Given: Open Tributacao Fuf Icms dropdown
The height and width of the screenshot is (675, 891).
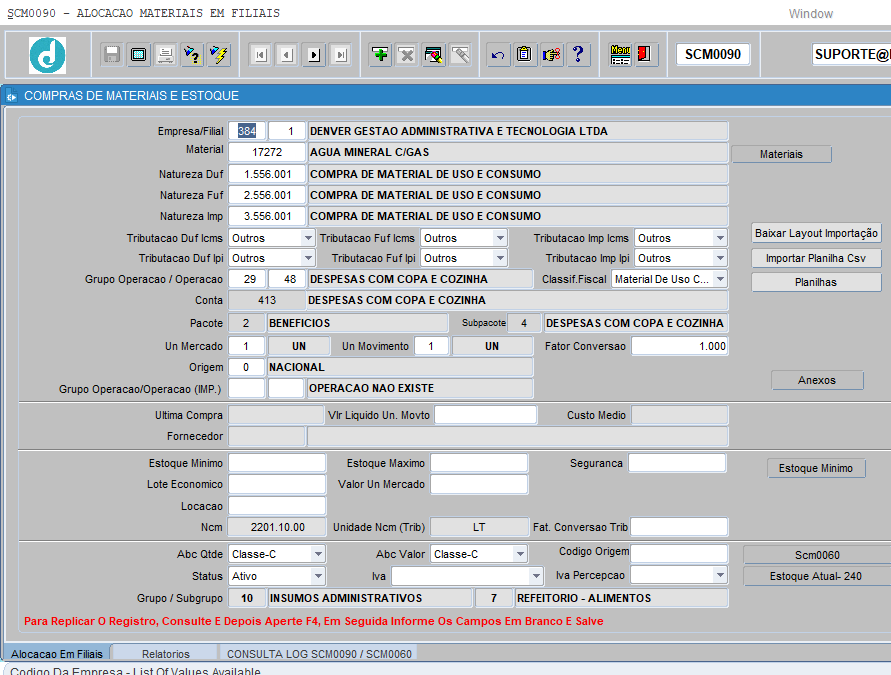Looking at the screenshot, I should 500,238.
